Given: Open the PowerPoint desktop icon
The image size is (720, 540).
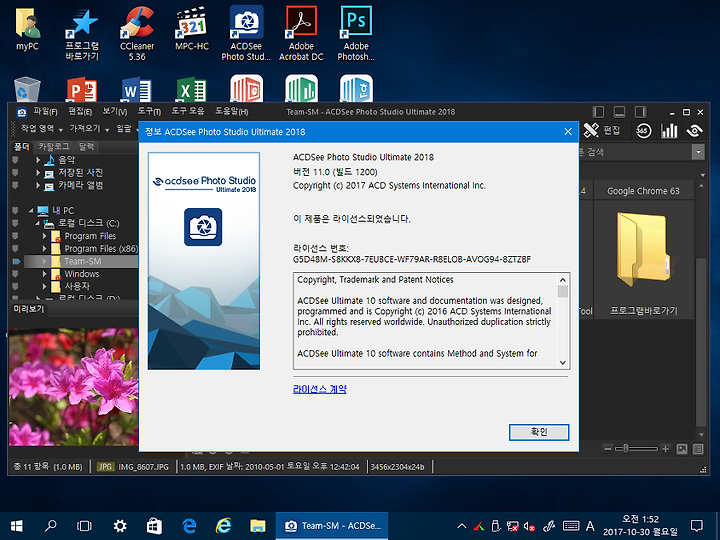Looking at the screenshot, I should pyautogui.click(x=82, y=90).
